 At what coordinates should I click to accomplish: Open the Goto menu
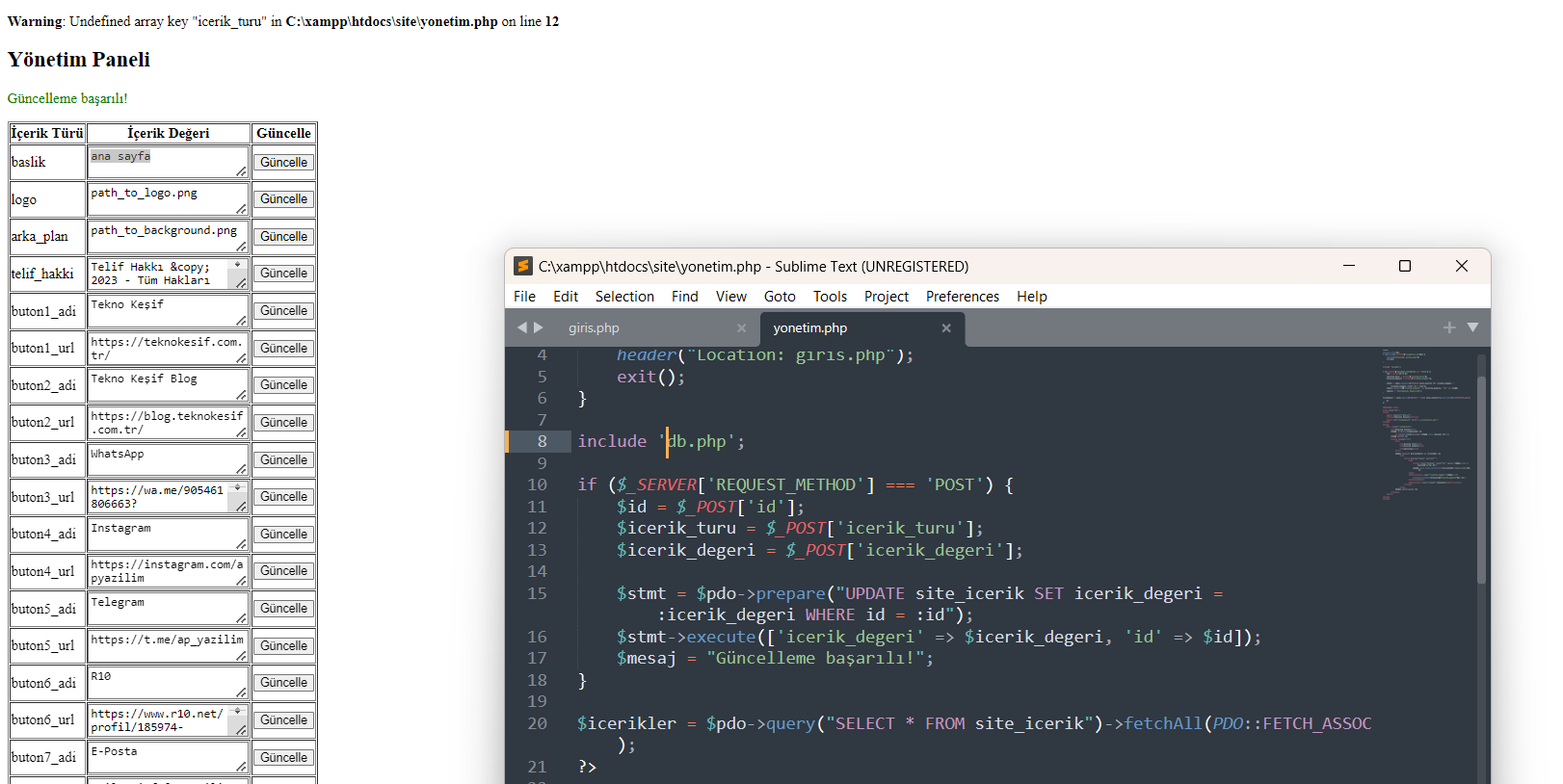780,297
